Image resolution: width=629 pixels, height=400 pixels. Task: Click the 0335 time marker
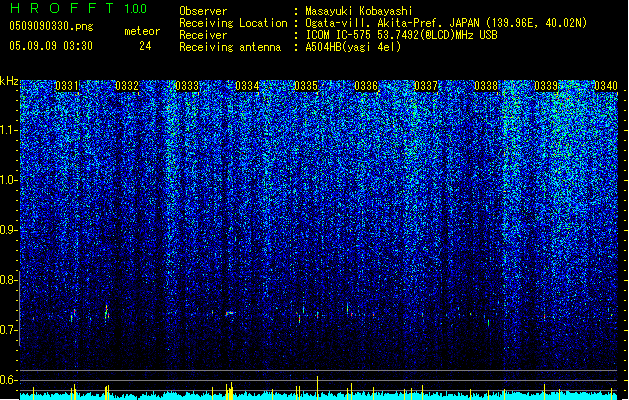tap(306, 86)
